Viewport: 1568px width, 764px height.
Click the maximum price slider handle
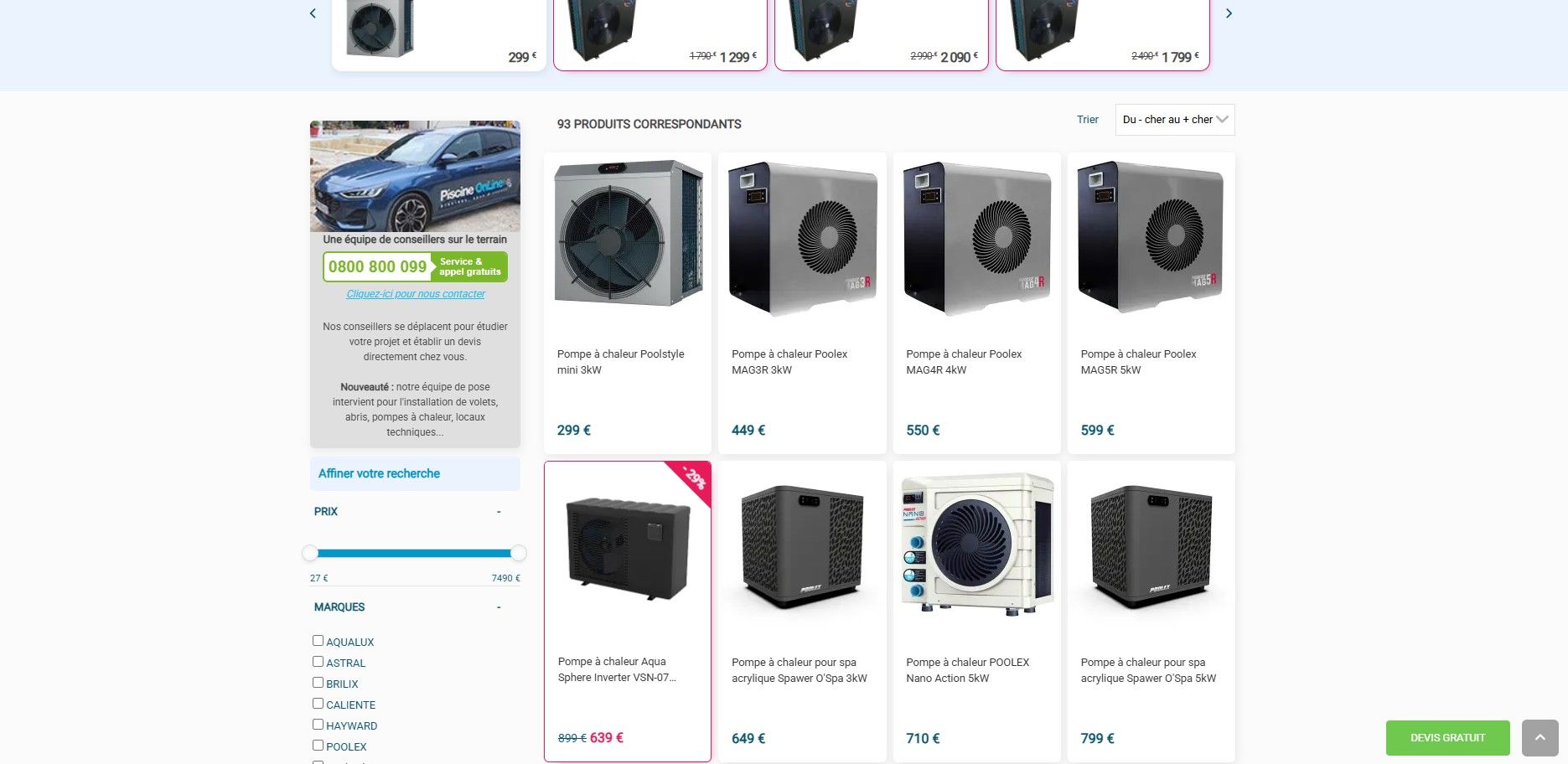tap(519, 553)
